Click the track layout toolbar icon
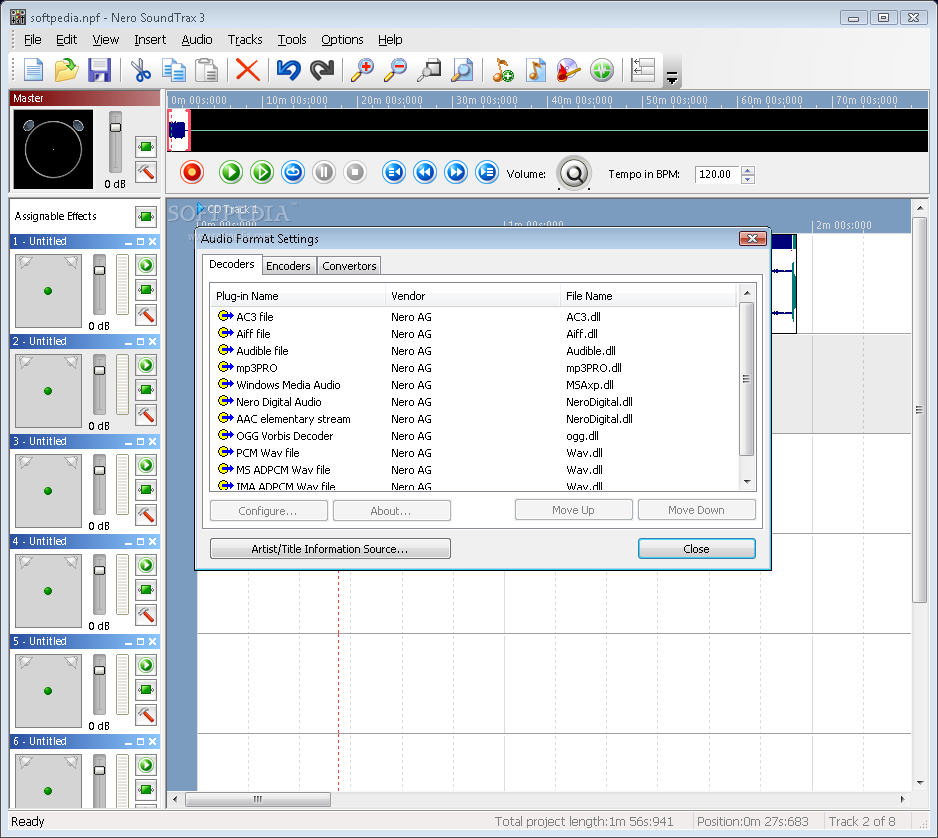 [643, 70]
